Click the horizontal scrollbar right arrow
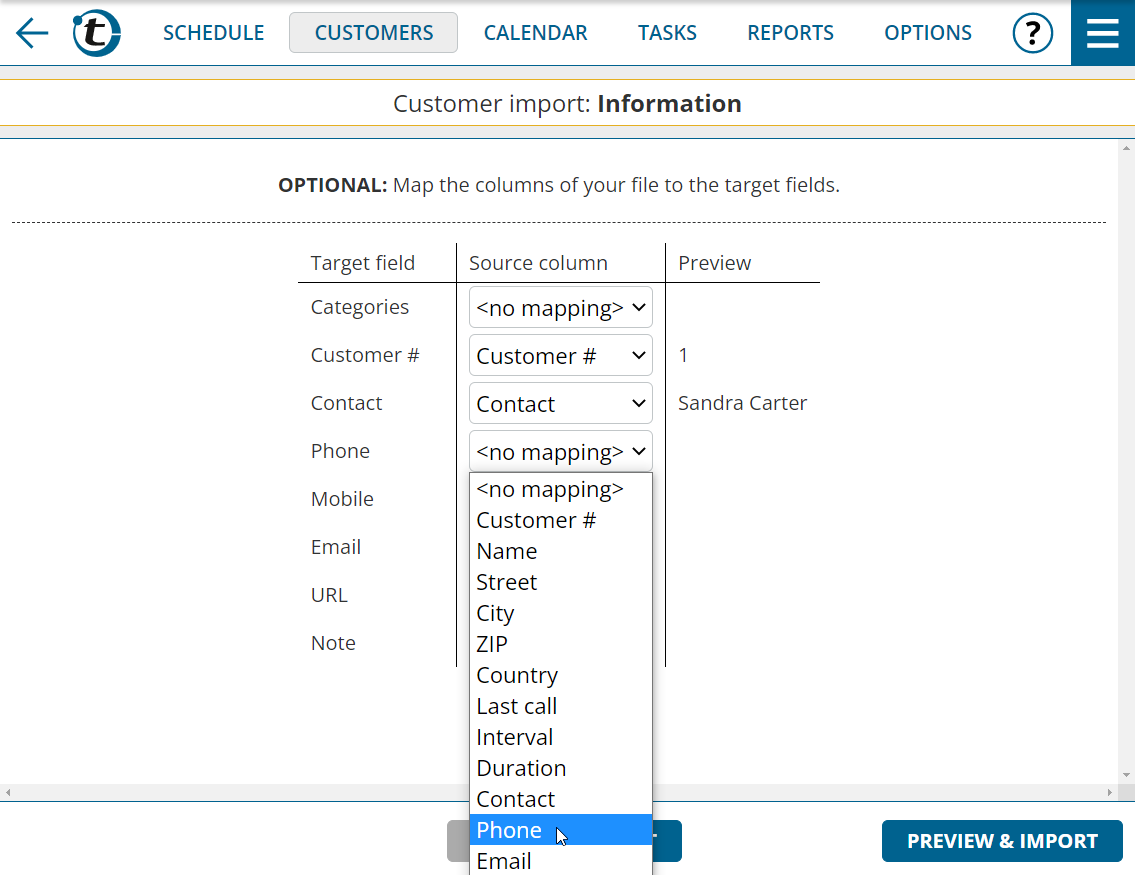1135x875 pixels. coord(1110,792)
